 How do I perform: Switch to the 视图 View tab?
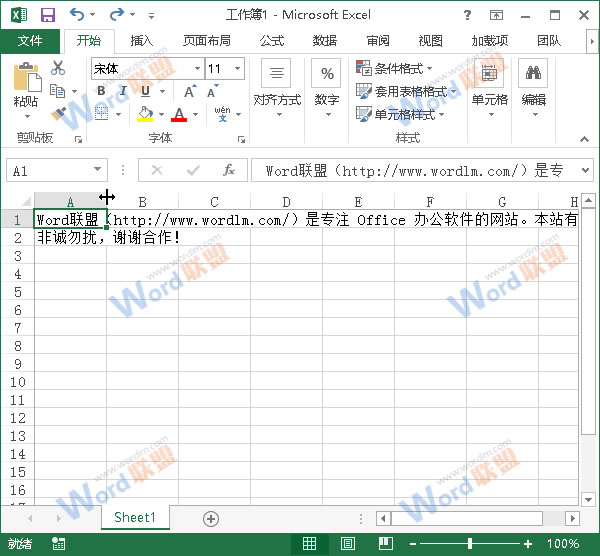coord(430,41)
